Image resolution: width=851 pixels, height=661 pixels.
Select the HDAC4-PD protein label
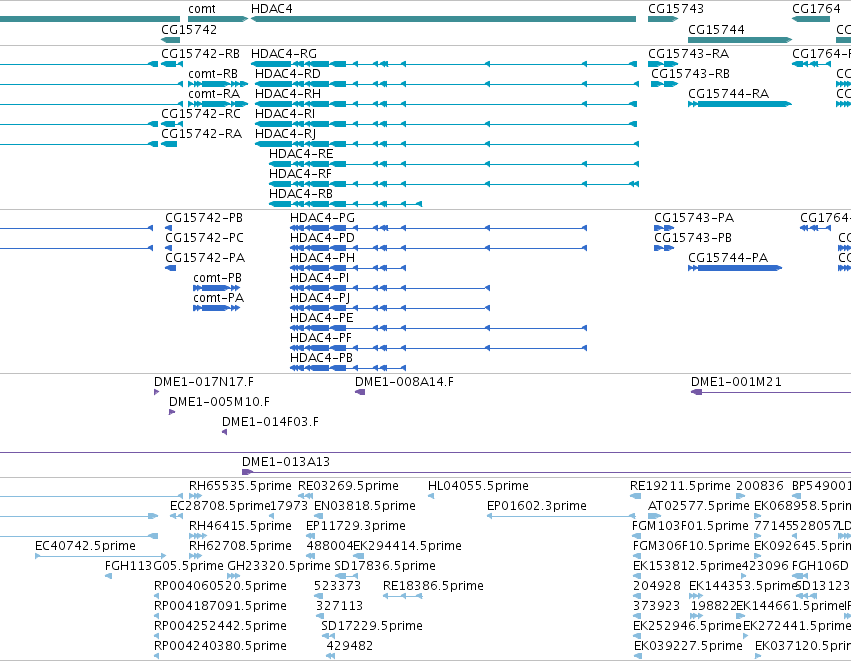click(x=322, y=238)
